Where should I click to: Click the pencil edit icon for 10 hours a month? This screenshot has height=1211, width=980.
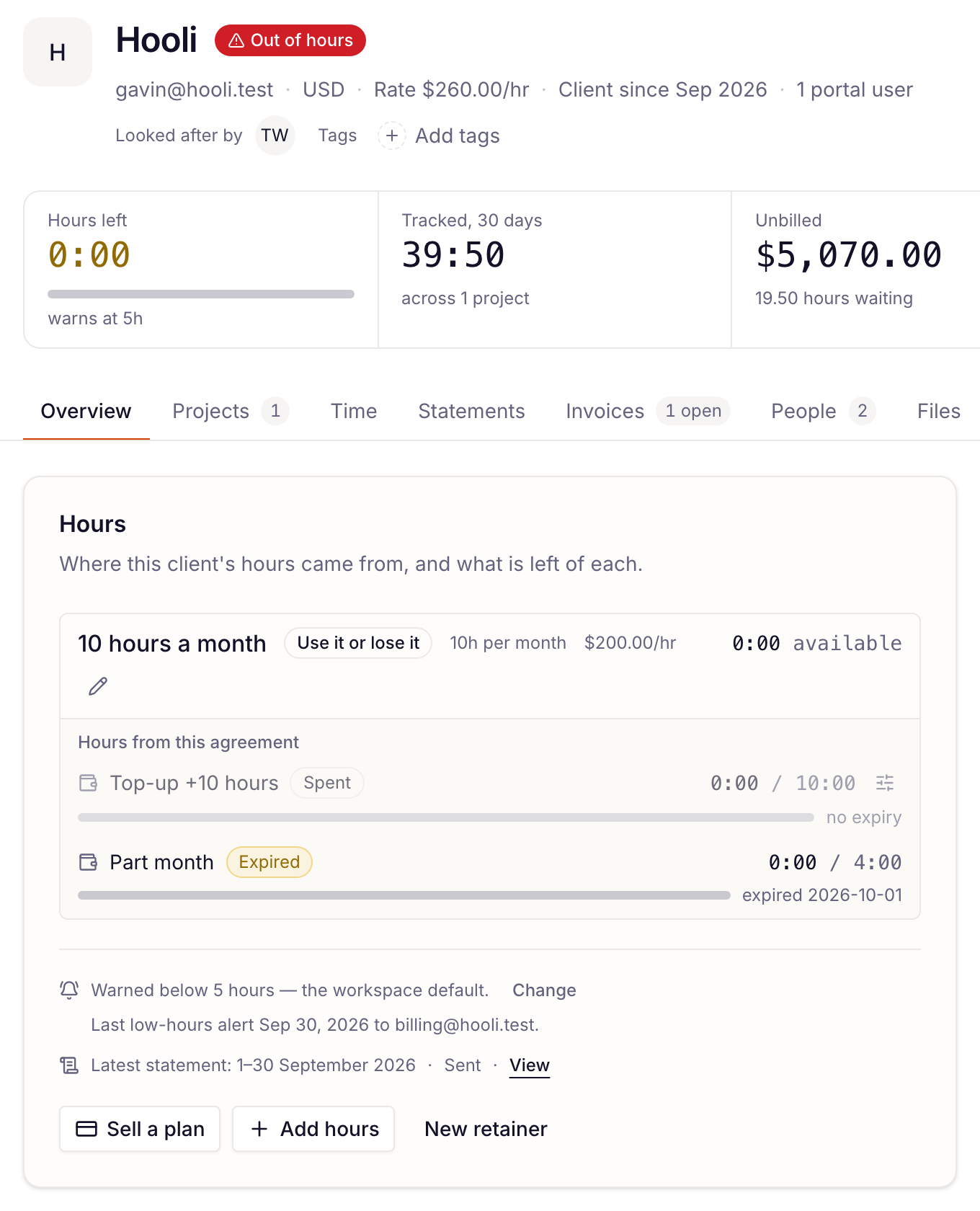(x=98, y=686)
